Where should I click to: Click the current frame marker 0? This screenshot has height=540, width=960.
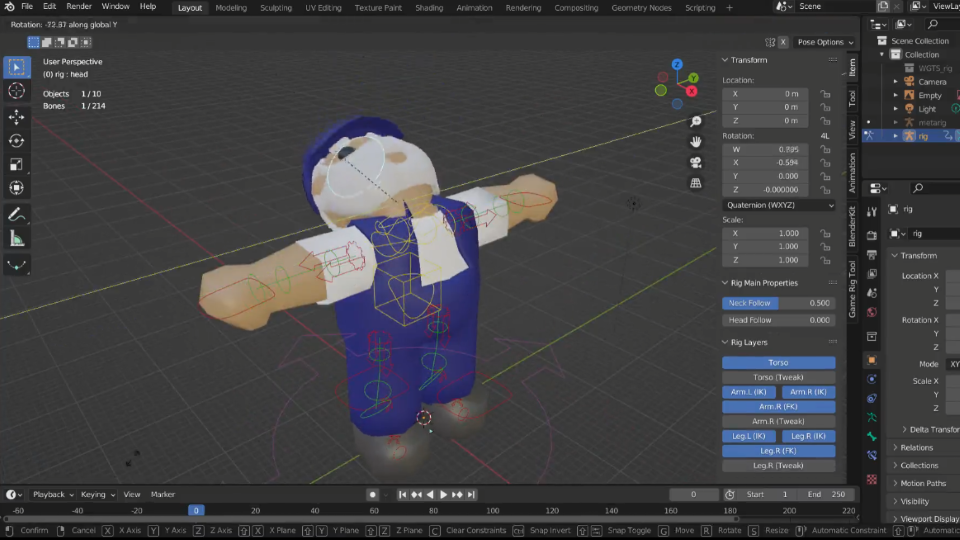coord(196,511)
